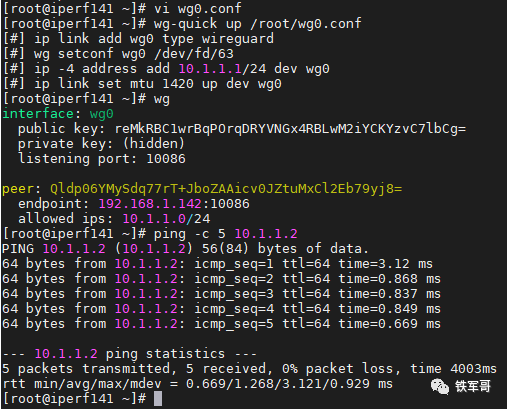Click the peer key Qldp06YMySdq77rT text

tap(226, 189)
